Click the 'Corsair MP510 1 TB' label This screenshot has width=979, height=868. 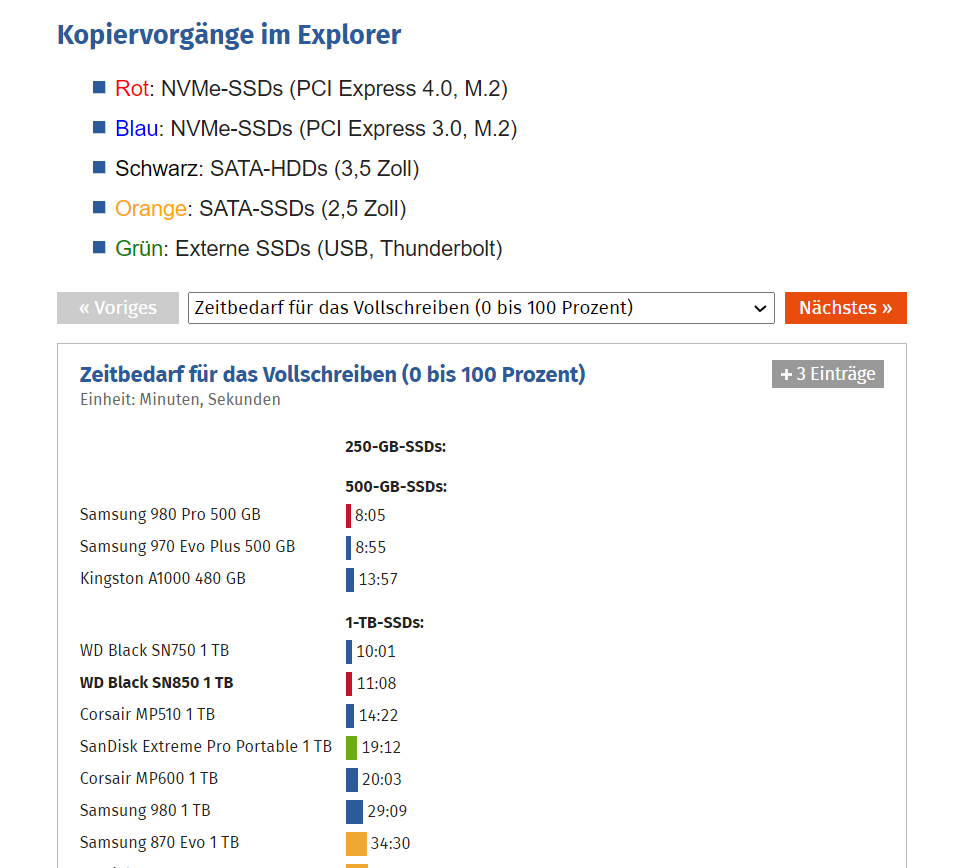point(147,714)
